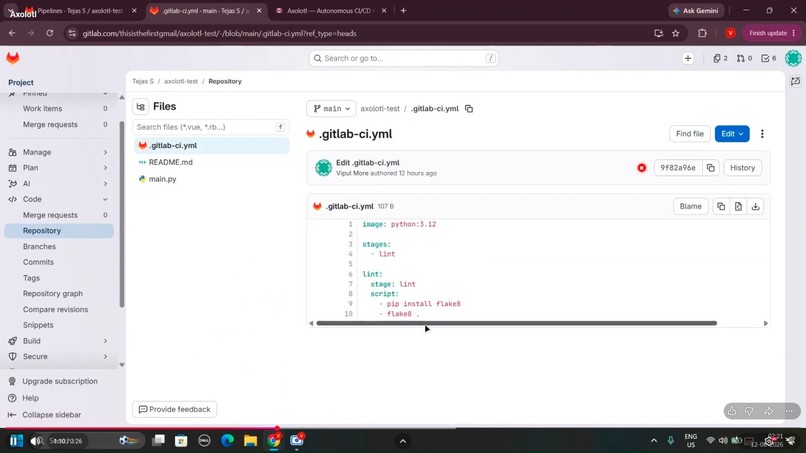Open File Explorer from taskbar
The width and height of the screenshot is (806, 453).
250,441
